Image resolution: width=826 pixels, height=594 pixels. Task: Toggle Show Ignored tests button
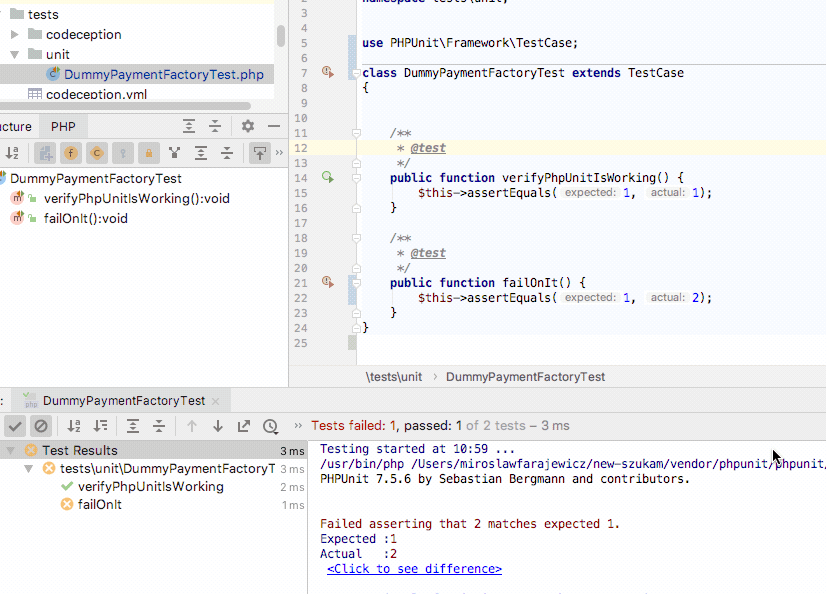(41, 425)
